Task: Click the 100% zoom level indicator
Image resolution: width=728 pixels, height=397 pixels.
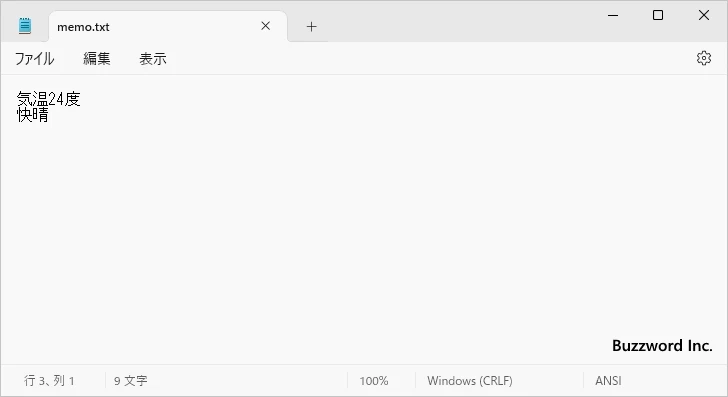Action: 374,381
